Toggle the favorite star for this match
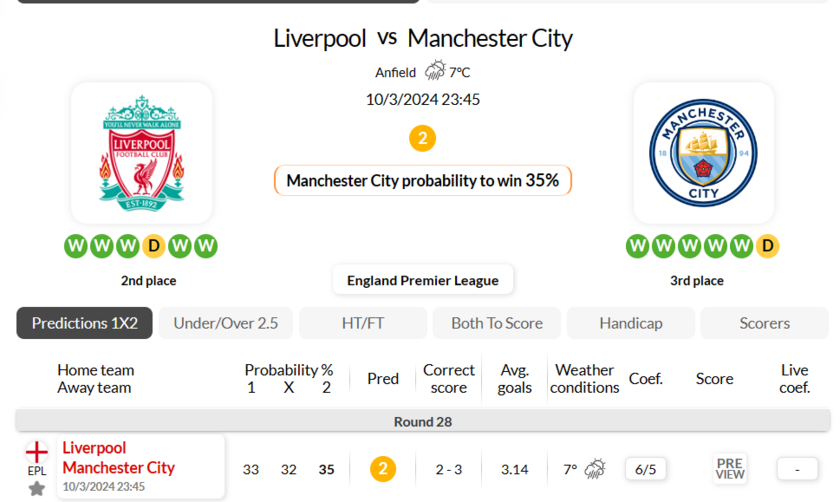Image resolution: width=840 pixels, height=502 pixels. 36,489
